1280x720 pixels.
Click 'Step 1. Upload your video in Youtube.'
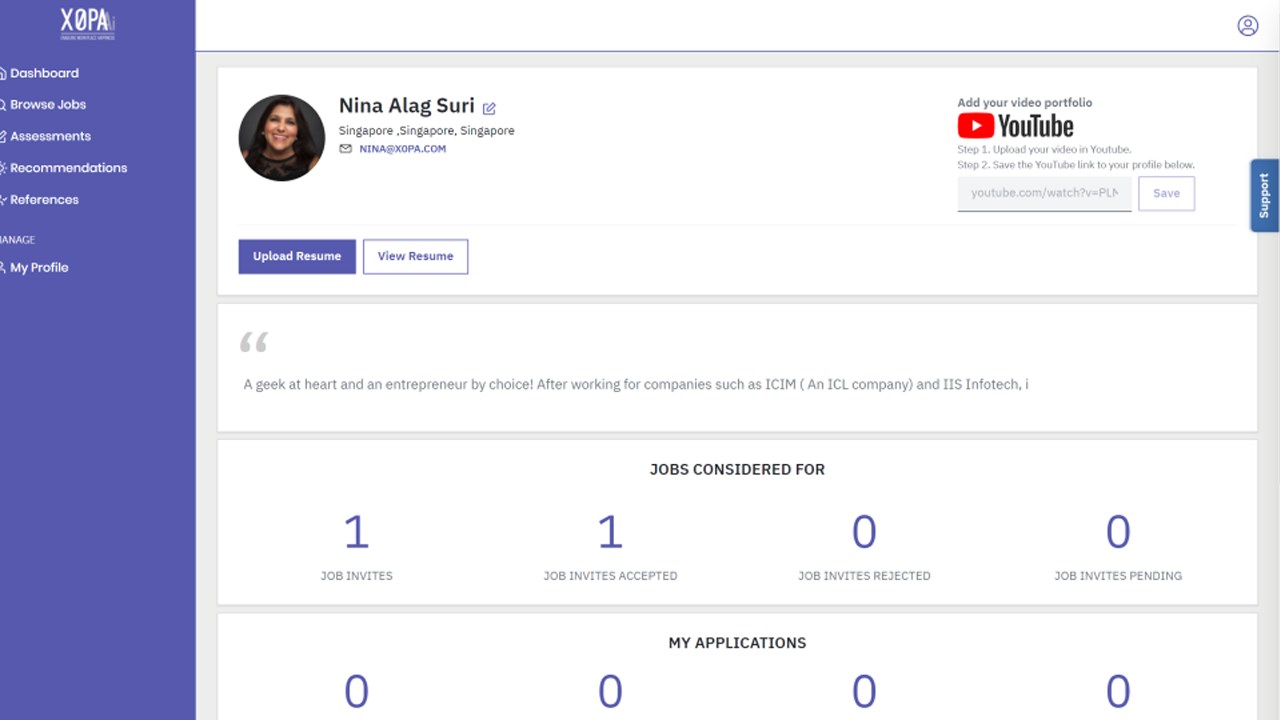point(1044,150)
